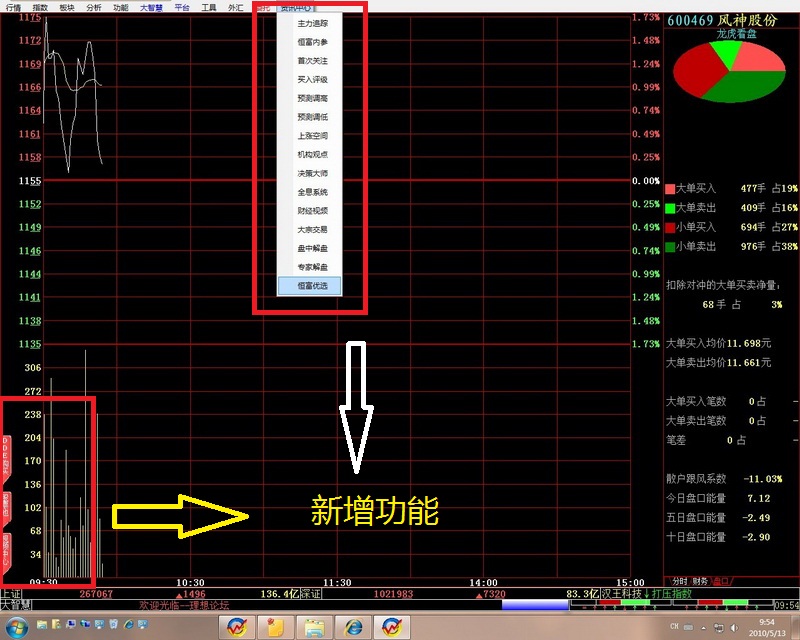
Task: Open the 功能 menu
Action: click(121, 8)
